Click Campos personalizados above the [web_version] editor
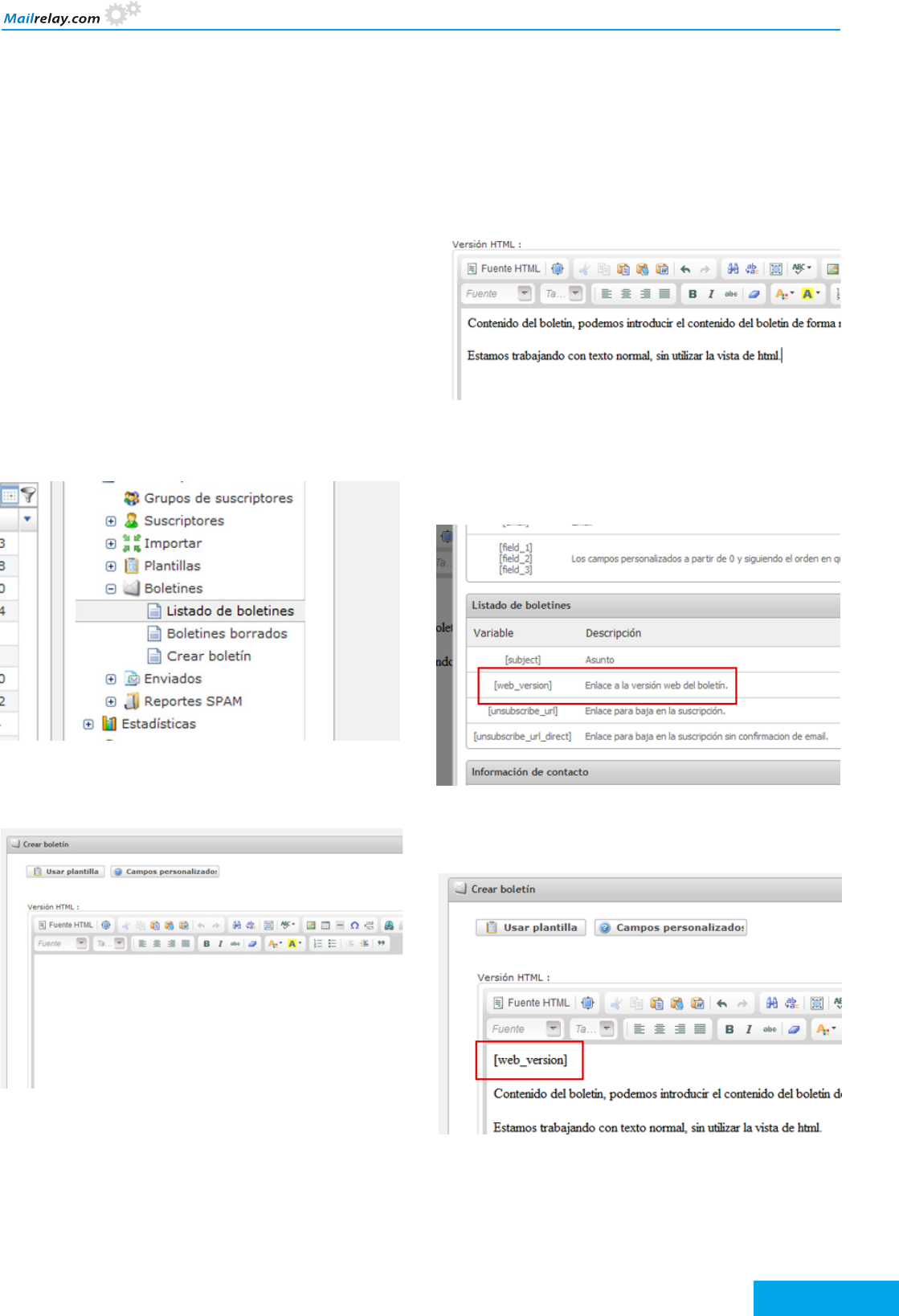This screenshot has height=1316, width=899. pyautogui.click(x=671, y=927)
